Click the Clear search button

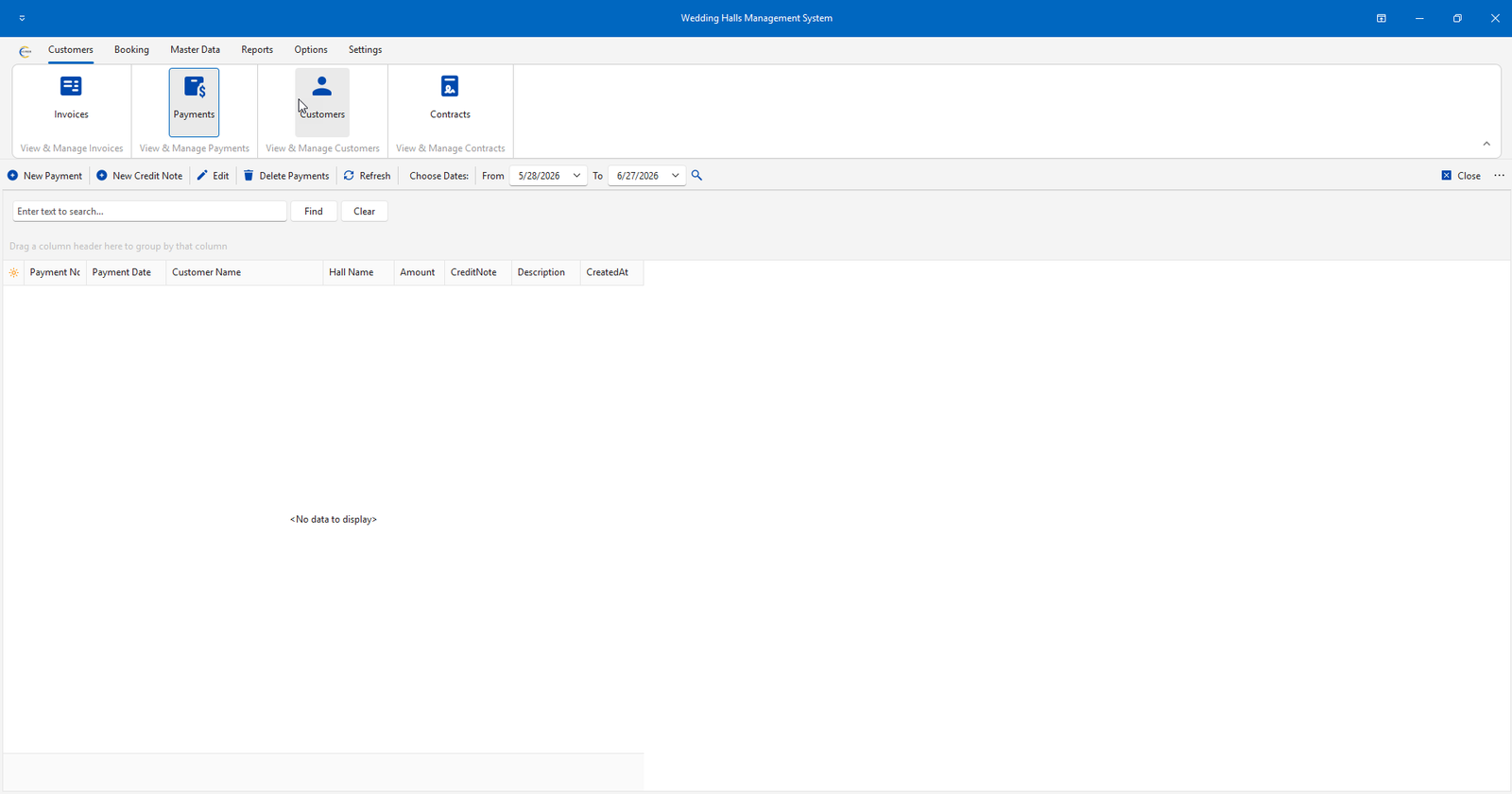[364, 212]
